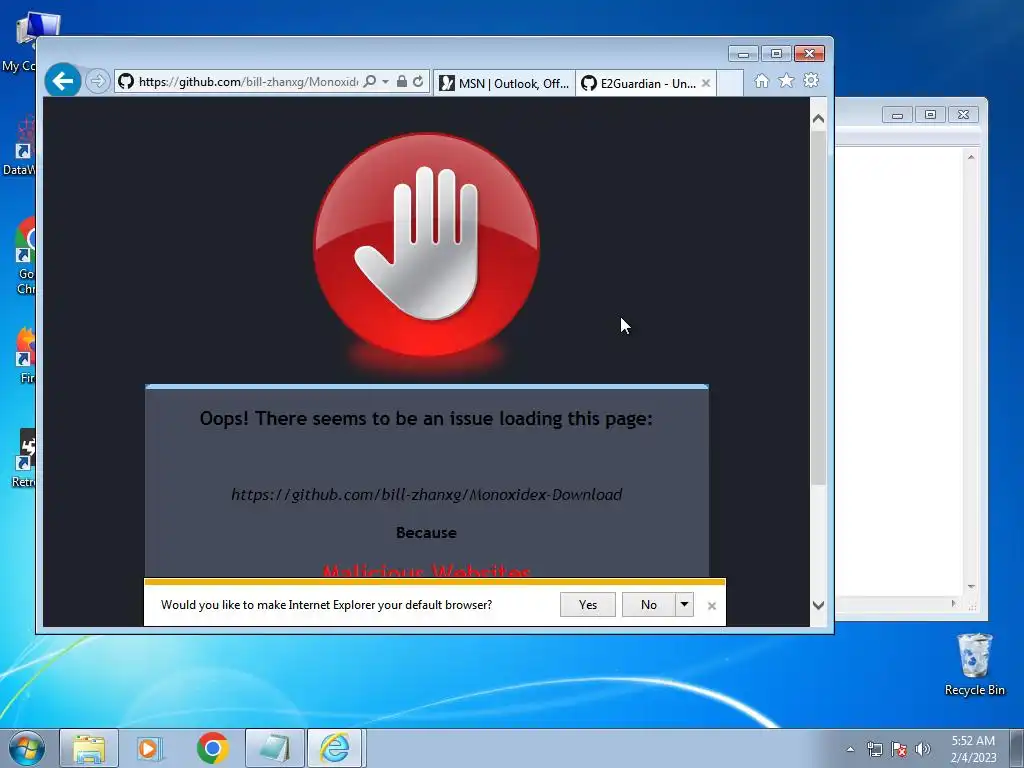The image size is (1024, 768).
Task: Close the E2Guardian tab
Action: pos(706,83)
